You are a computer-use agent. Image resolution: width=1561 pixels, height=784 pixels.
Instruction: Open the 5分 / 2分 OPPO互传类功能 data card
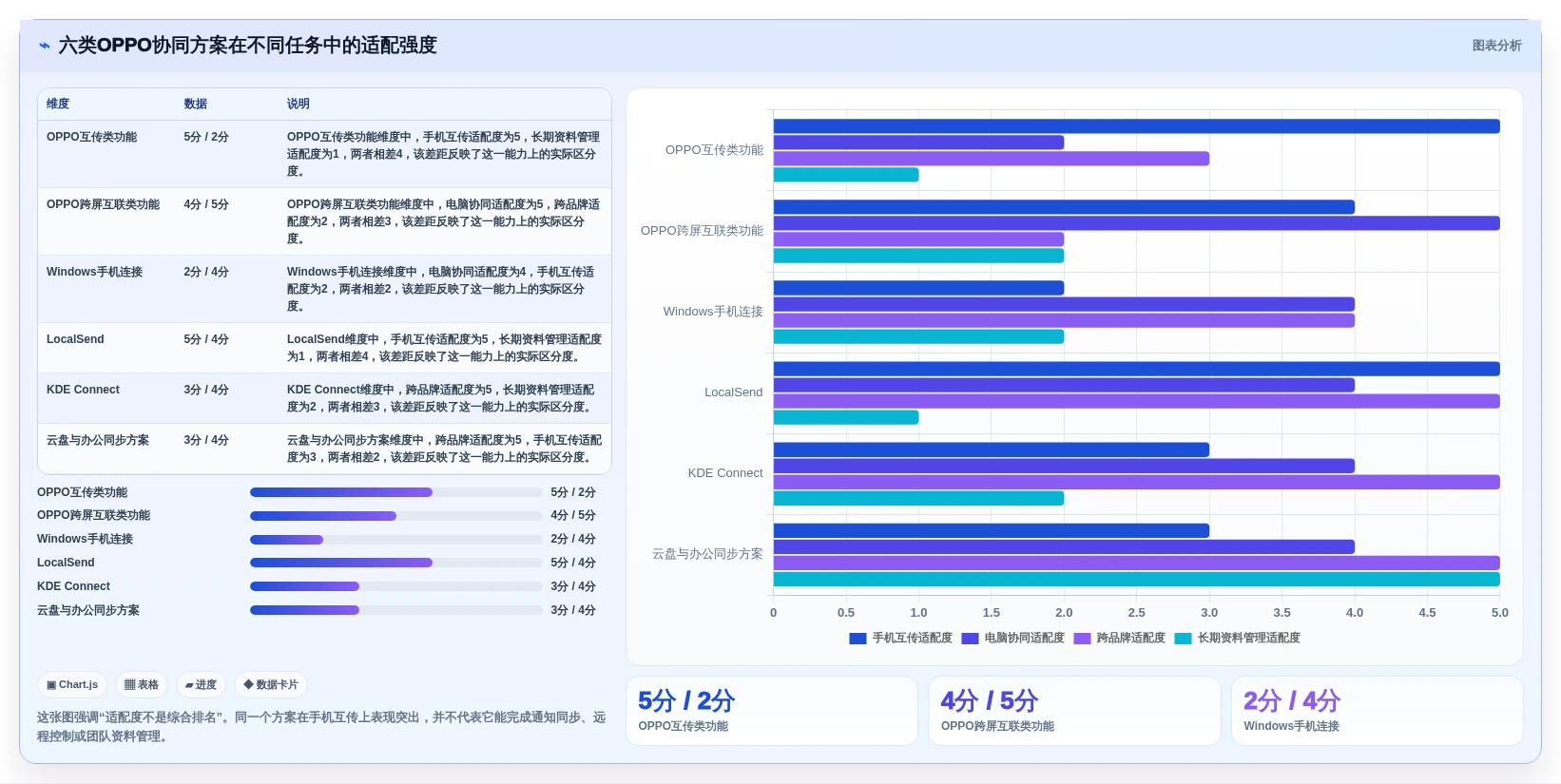[x=771, y=711]
